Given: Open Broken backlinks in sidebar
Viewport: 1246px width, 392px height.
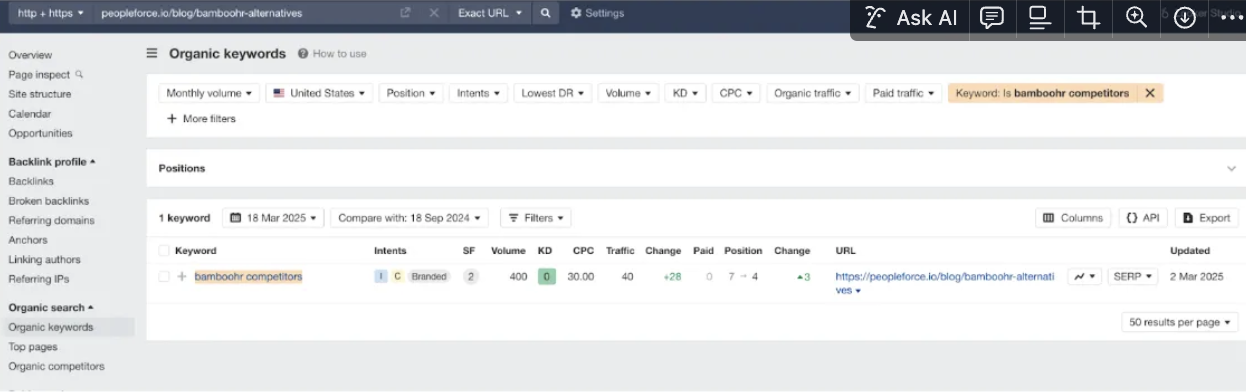Looking at the screenshot, I should [x=48, y=201].
